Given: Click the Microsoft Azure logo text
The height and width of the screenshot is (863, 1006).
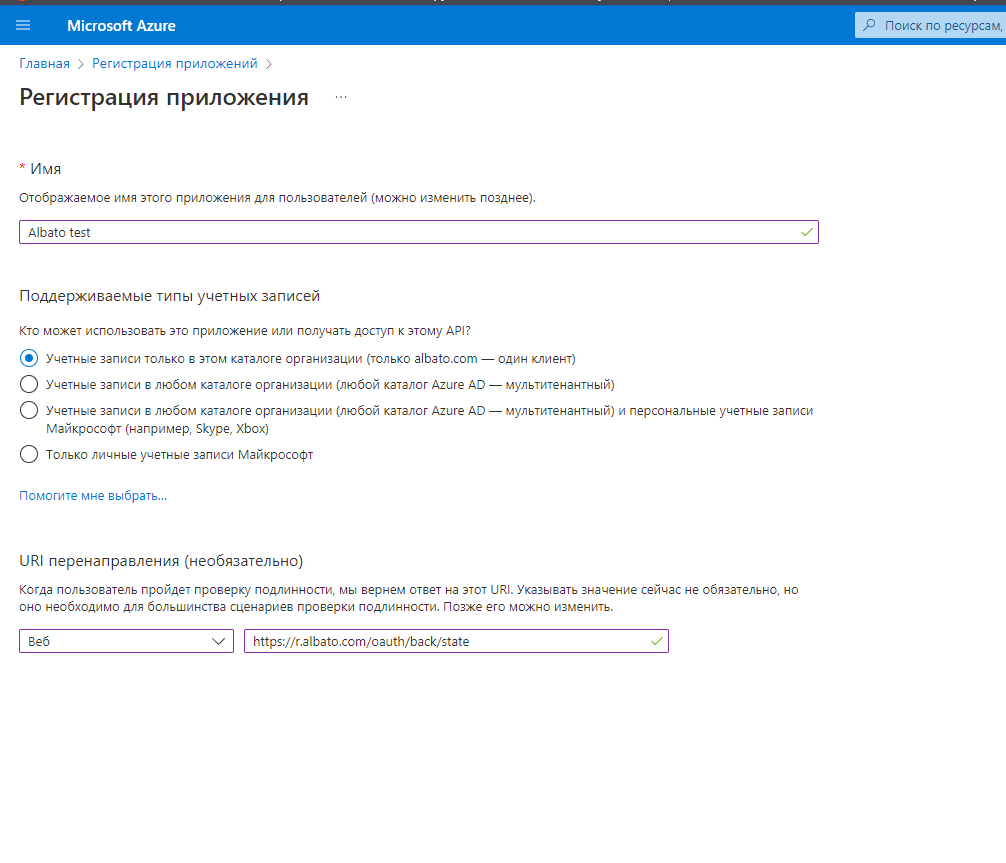Looking at the screenshot, I should coord(121,26).
